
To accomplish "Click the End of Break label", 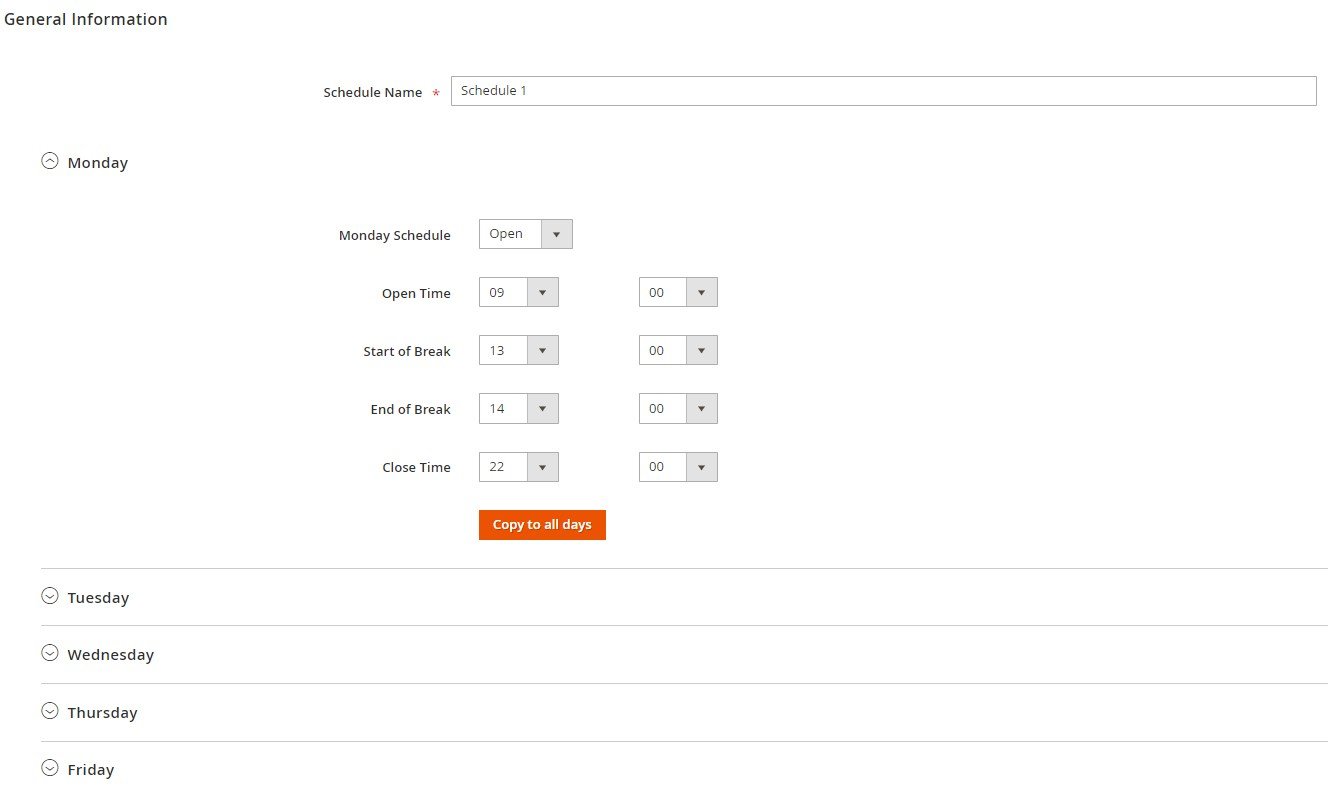I will pyautogui.click(x=411, y=409).
